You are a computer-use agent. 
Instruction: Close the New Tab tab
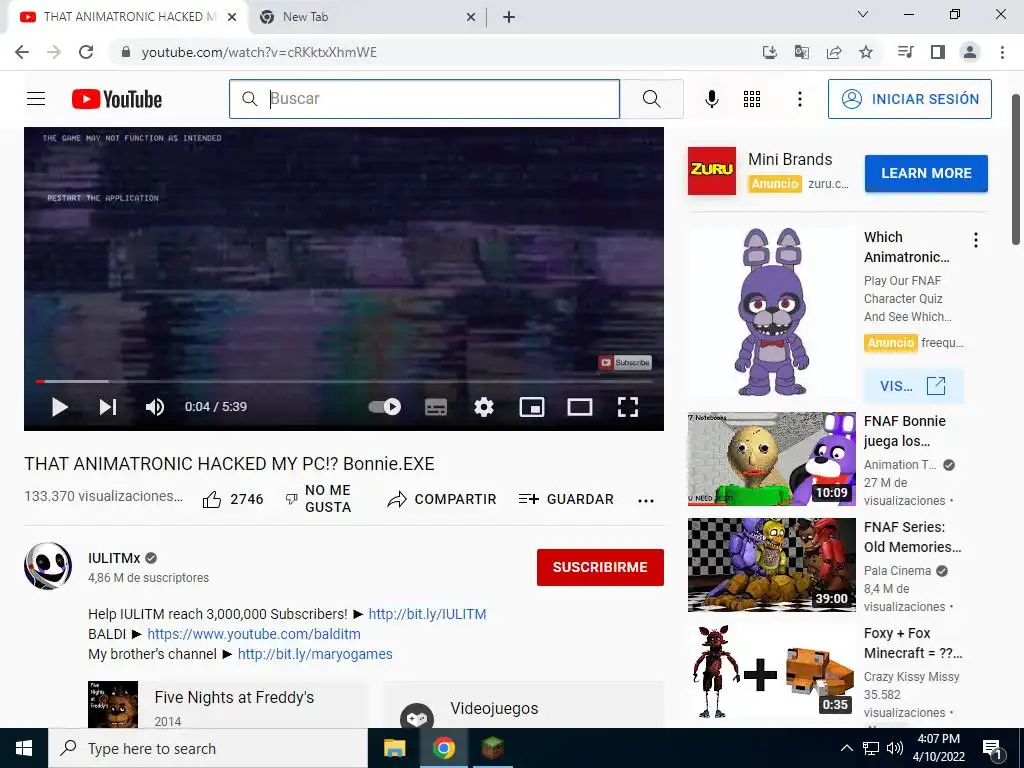click(471, 17)
